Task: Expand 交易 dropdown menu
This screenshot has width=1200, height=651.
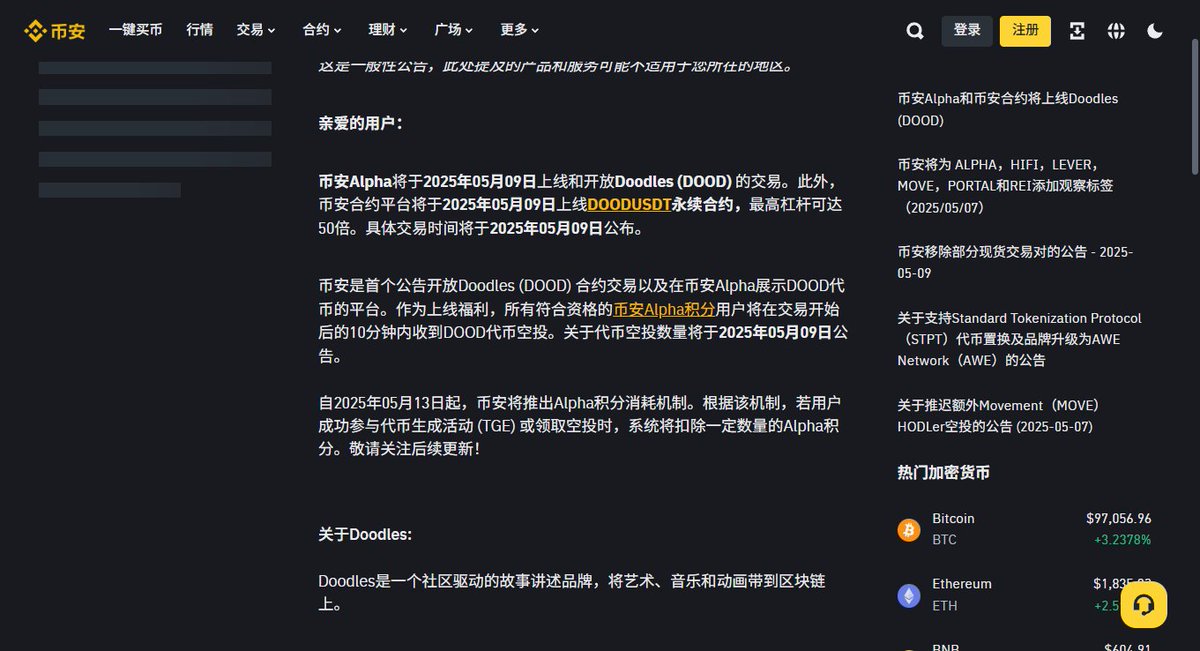Action: 257,30
